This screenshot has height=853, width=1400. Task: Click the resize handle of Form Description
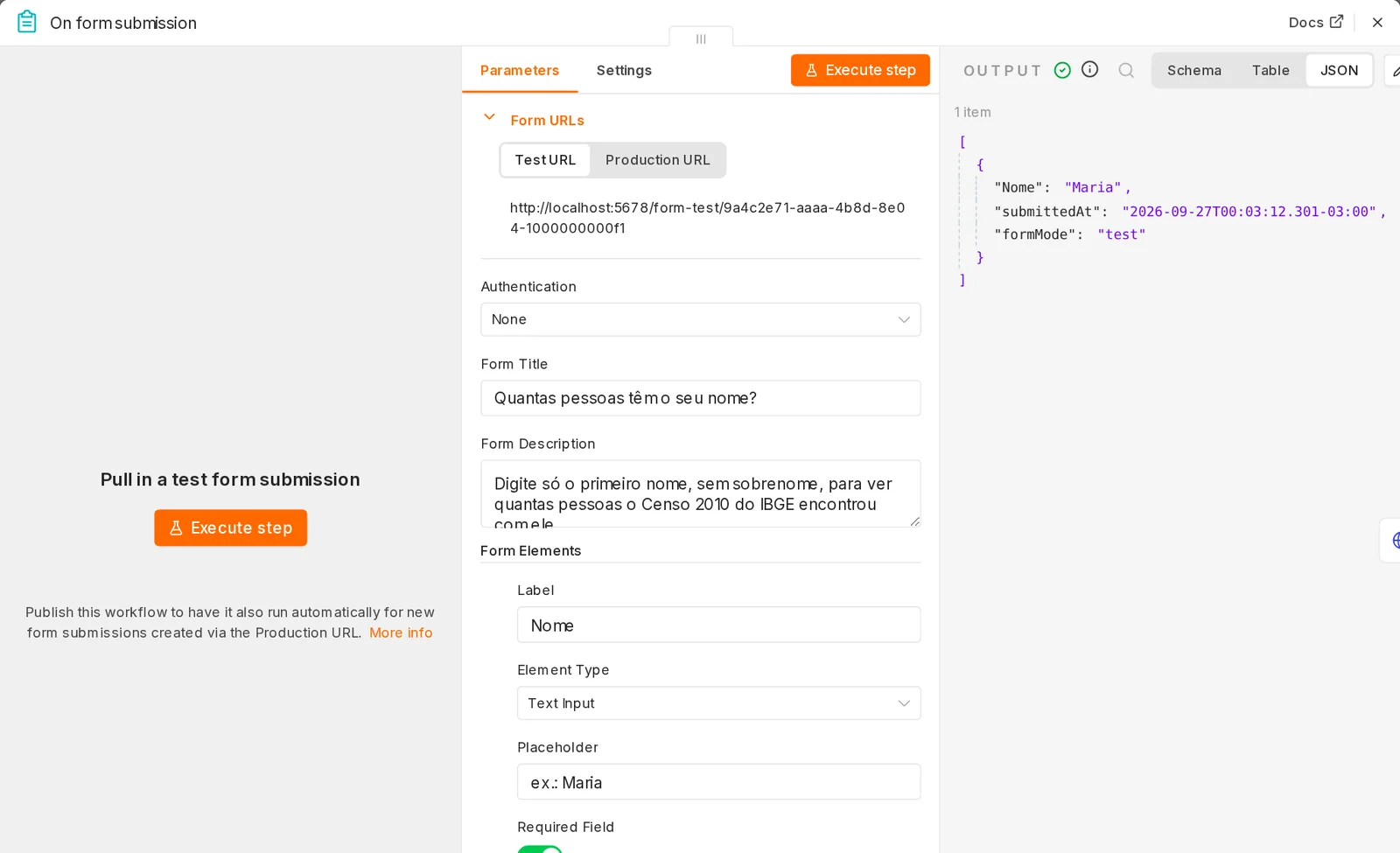coord(914,521)
